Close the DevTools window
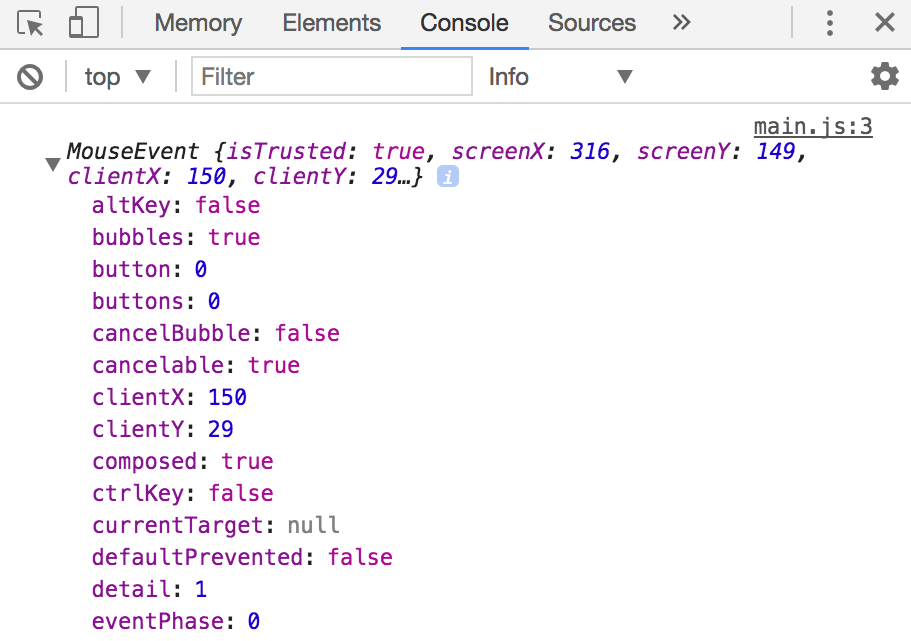The image size is (911, 641). (x=884, y=22)
